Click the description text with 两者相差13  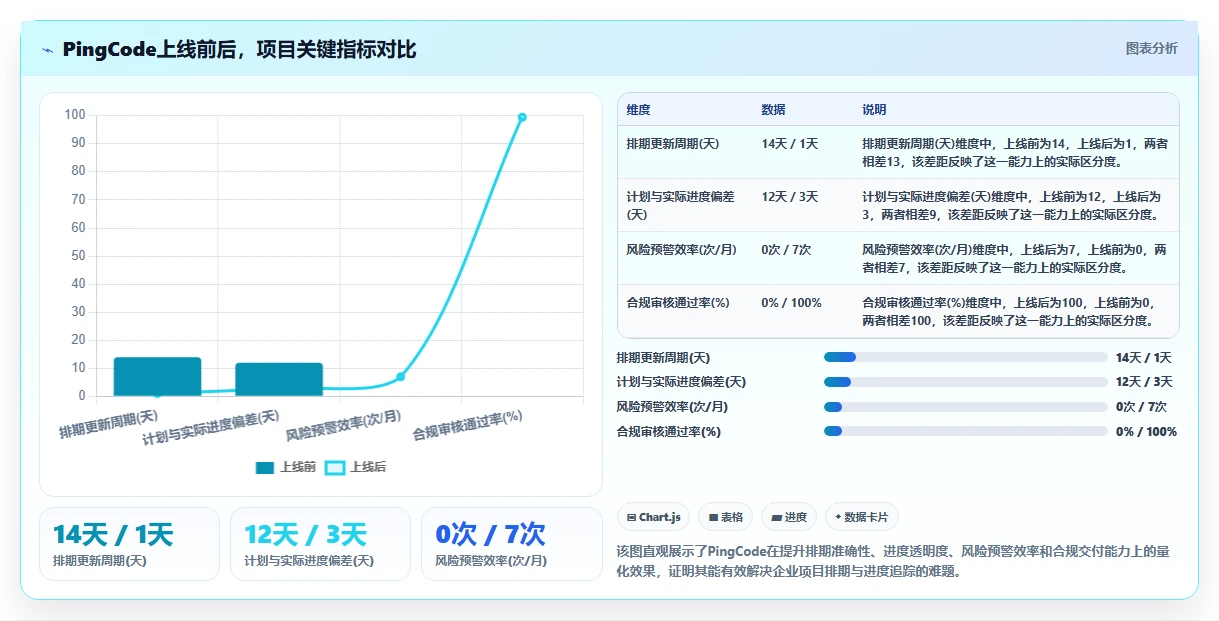click(1014, 153)
